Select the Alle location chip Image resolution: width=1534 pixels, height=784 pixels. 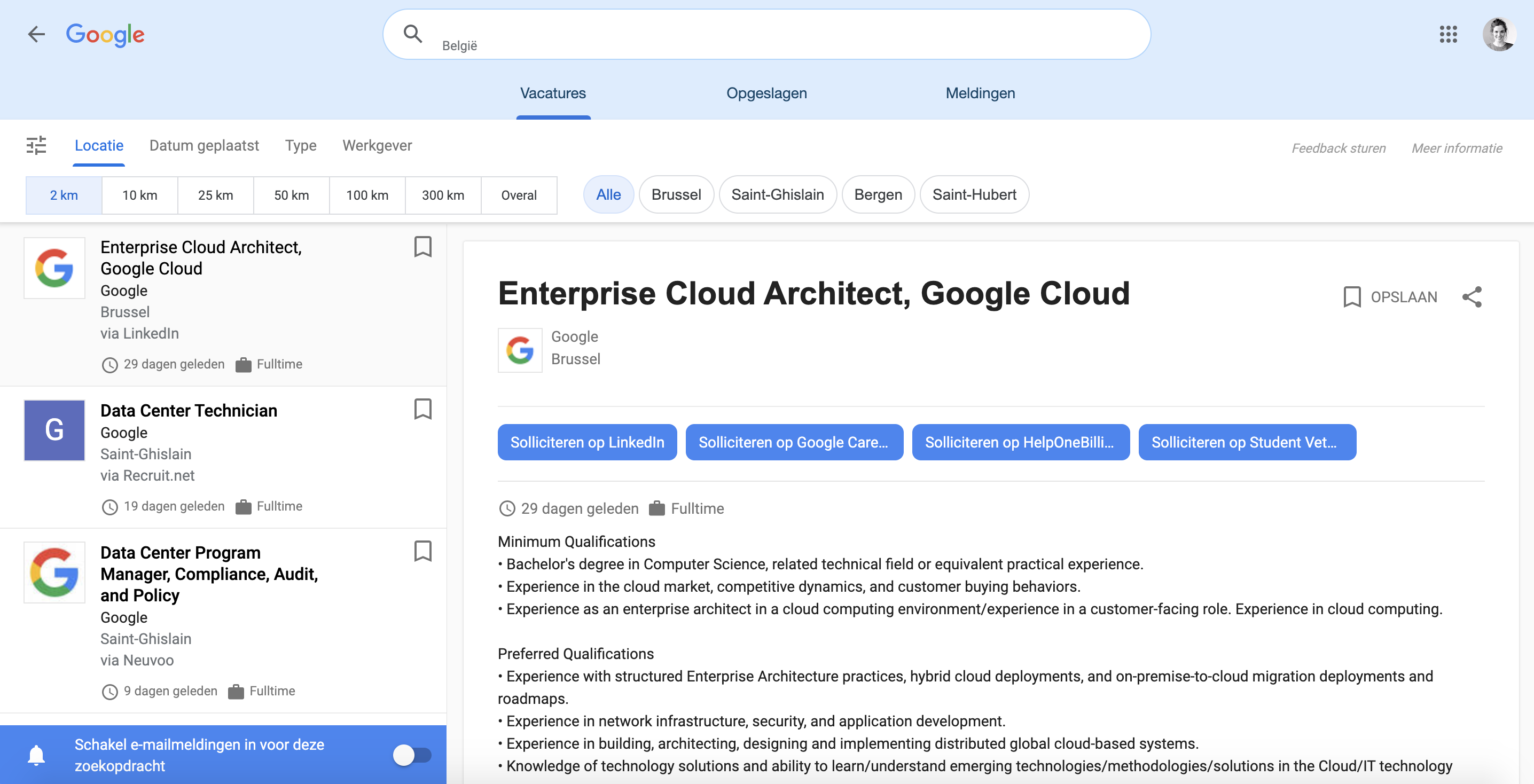click(608, 194)
